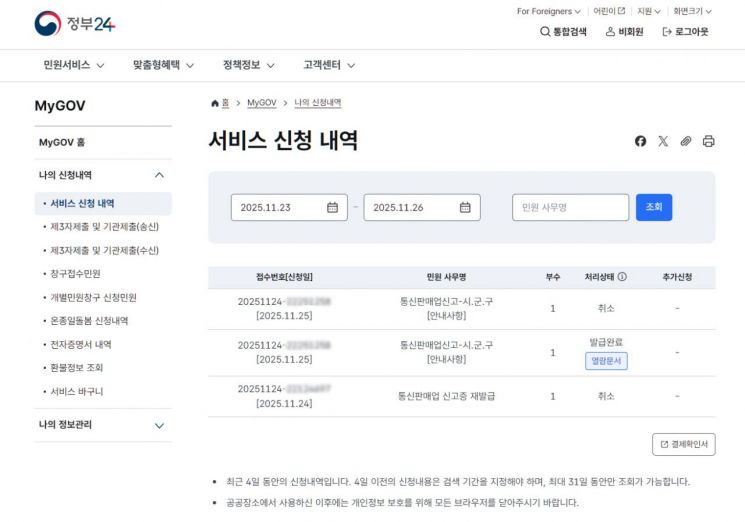Collapse the 나의 신청내역 section
The height and width of the screenshot is (522, 745).
pos(103,175)
